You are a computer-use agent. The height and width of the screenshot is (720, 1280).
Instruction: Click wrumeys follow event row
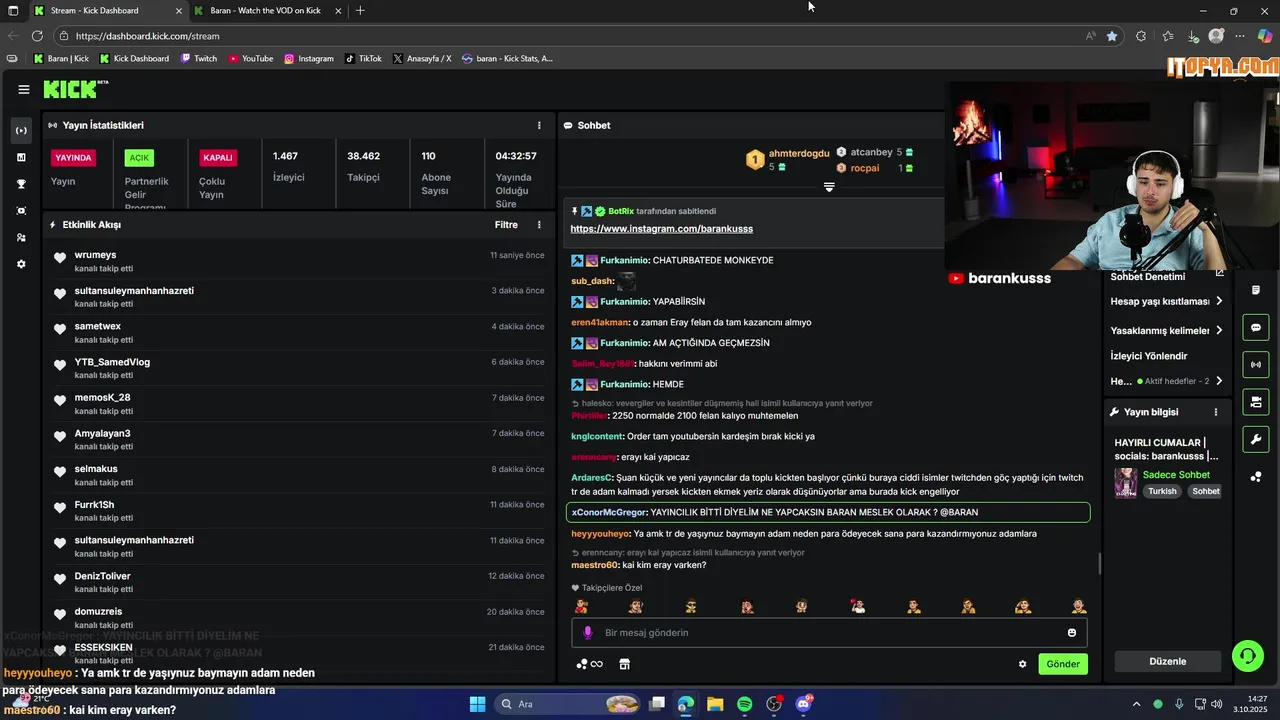pyautogui.click(x=299, y=261)
